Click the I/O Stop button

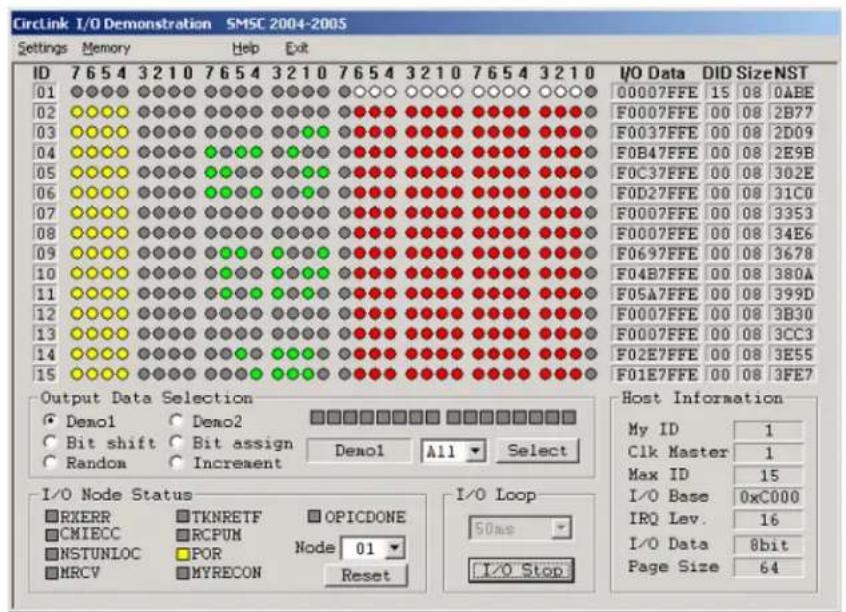click(521, 570)
